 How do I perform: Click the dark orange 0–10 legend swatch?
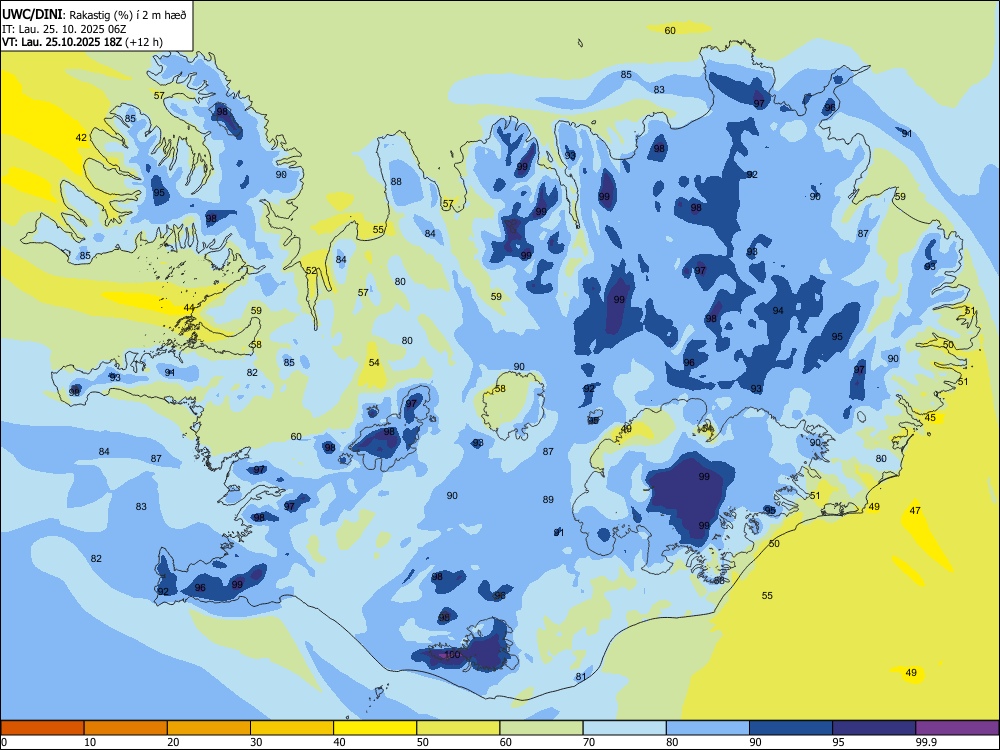42,728
